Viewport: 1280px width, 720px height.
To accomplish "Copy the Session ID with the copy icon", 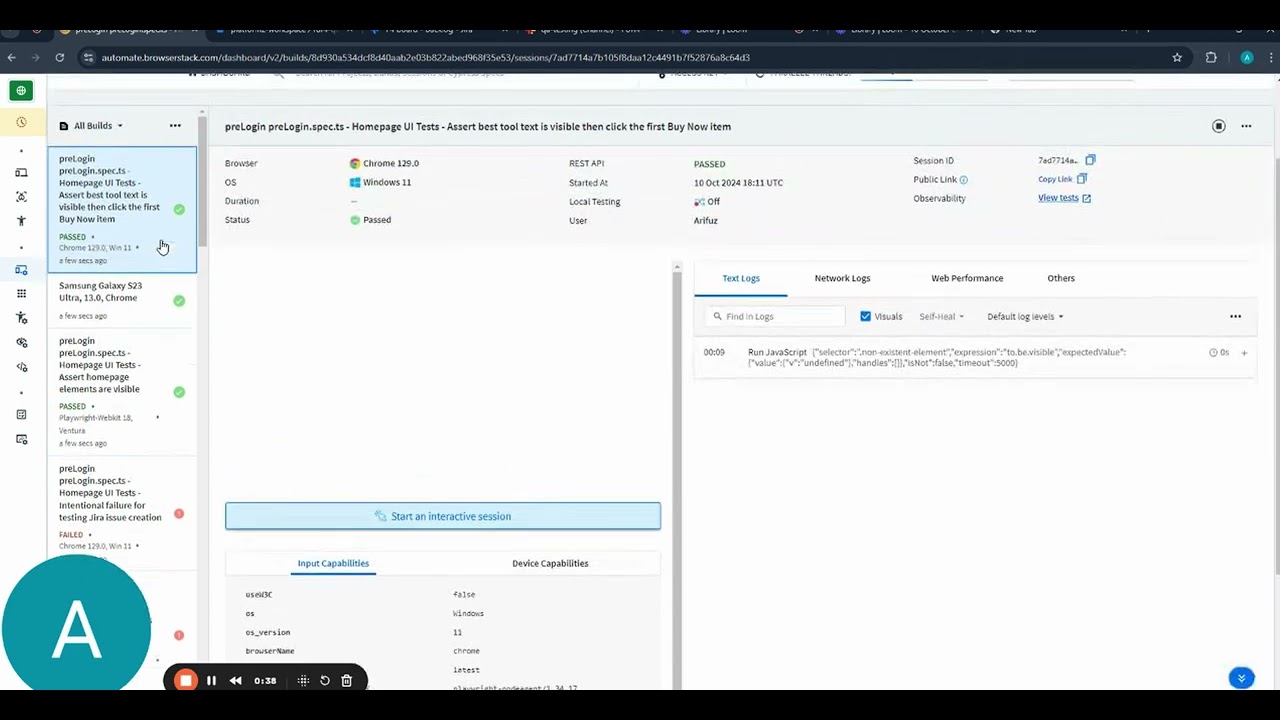I will point(1090,160).
